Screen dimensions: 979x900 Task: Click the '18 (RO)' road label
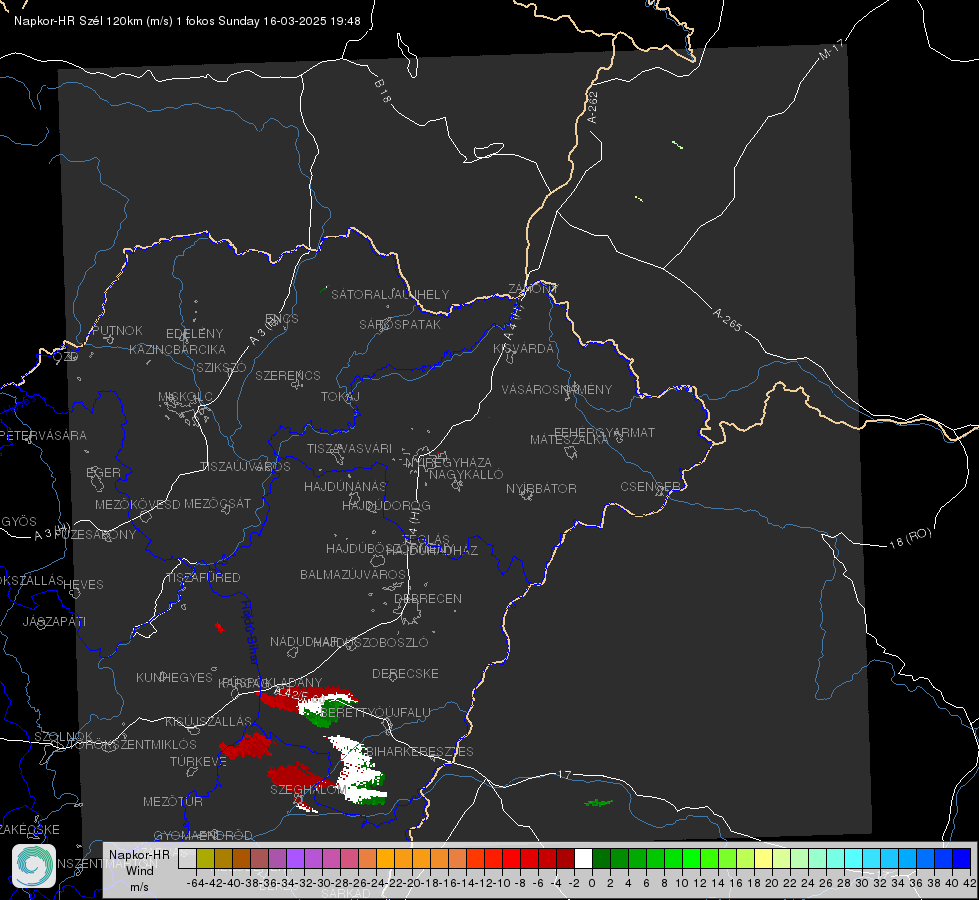(910, 538)
